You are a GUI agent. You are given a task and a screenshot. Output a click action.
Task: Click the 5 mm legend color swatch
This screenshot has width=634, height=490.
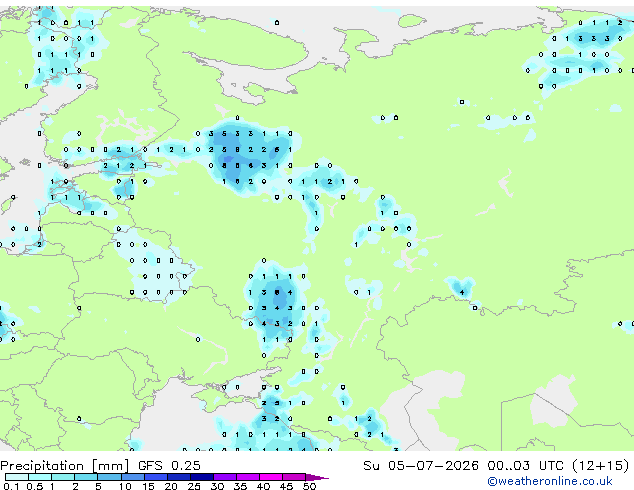tap(109, 477)
